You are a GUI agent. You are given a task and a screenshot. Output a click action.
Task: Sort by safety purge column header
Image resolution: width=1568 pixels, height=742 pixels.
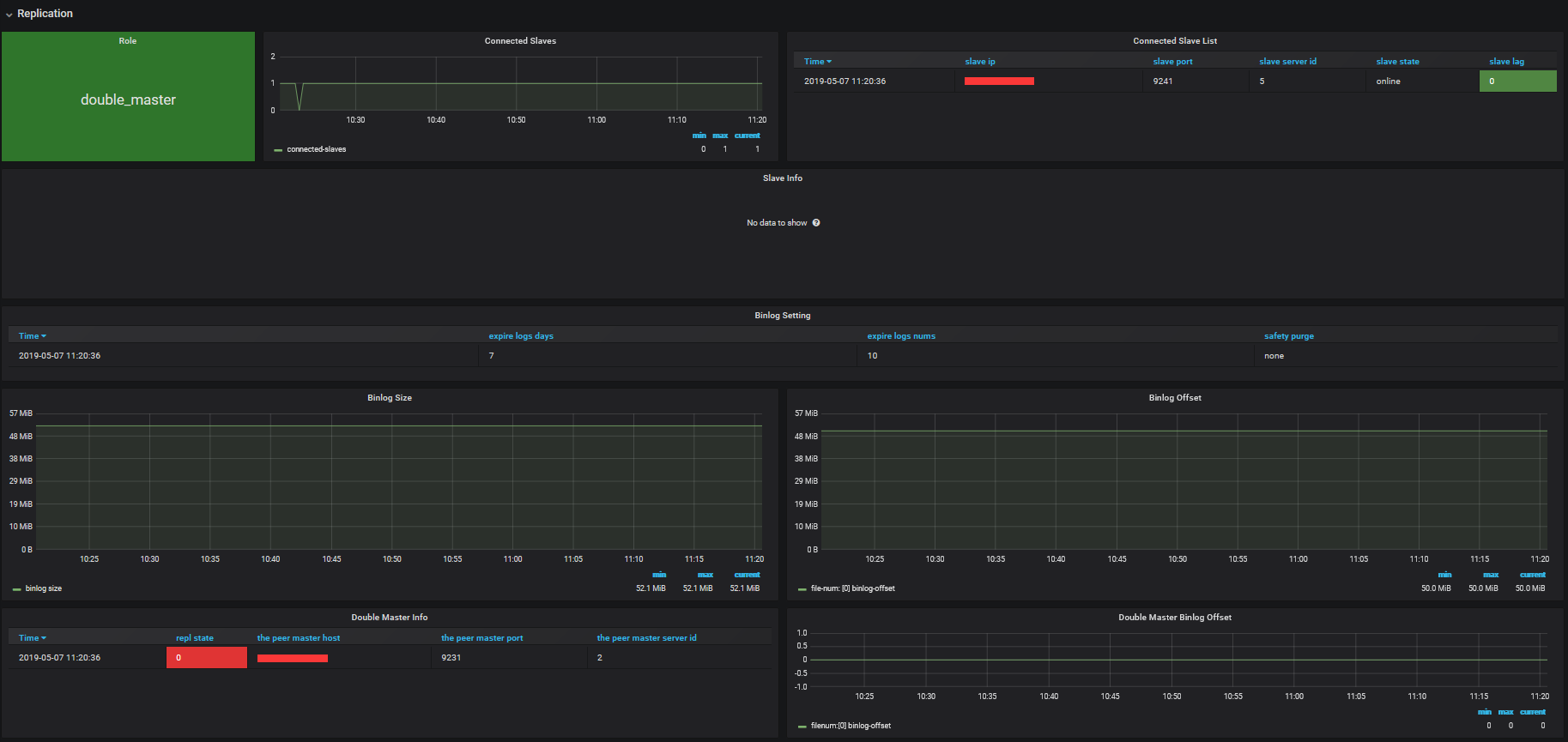pyautogui.click(x=1289, y=336)
